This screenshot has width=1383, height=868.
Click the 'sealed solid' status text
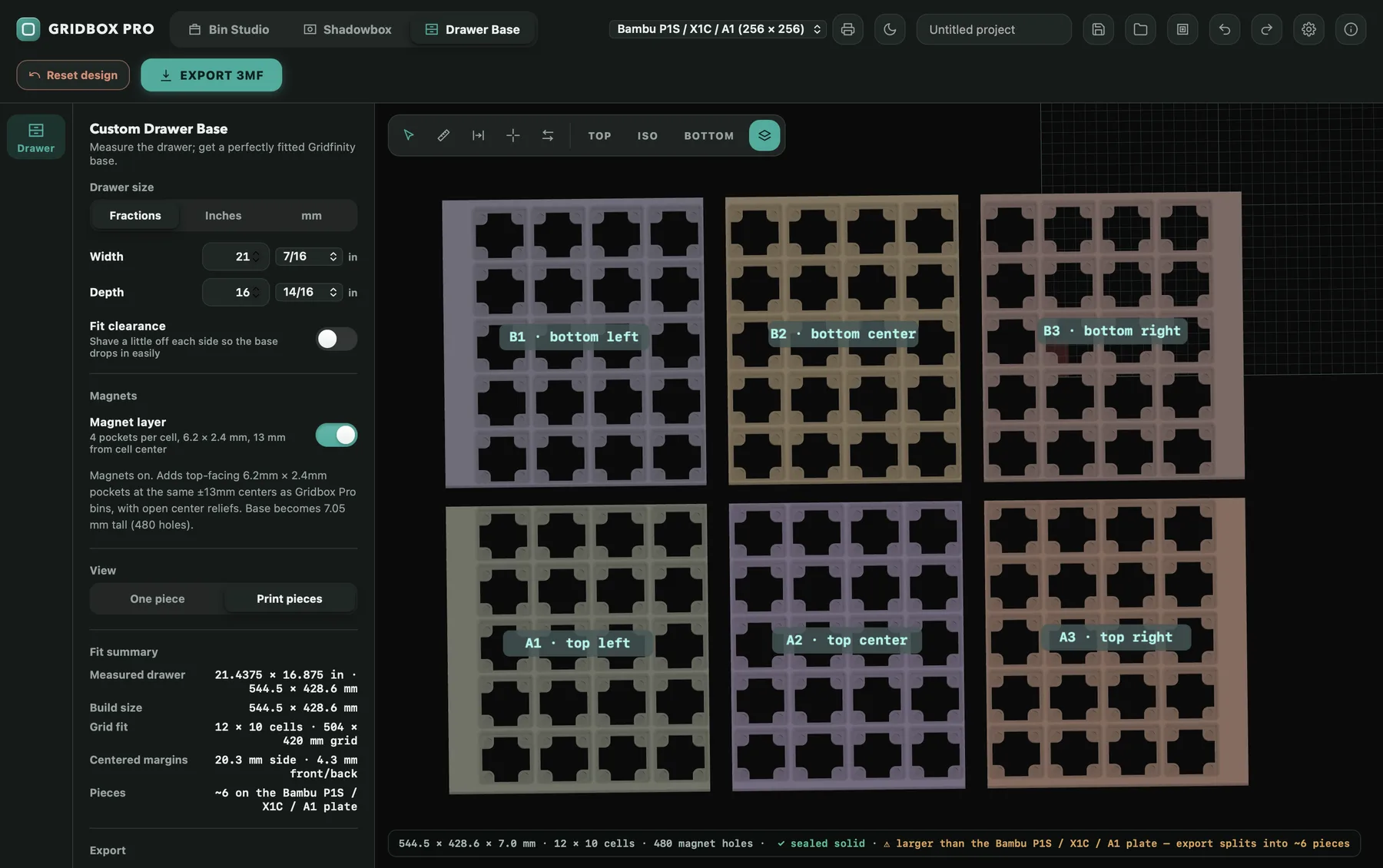point(821,843)
